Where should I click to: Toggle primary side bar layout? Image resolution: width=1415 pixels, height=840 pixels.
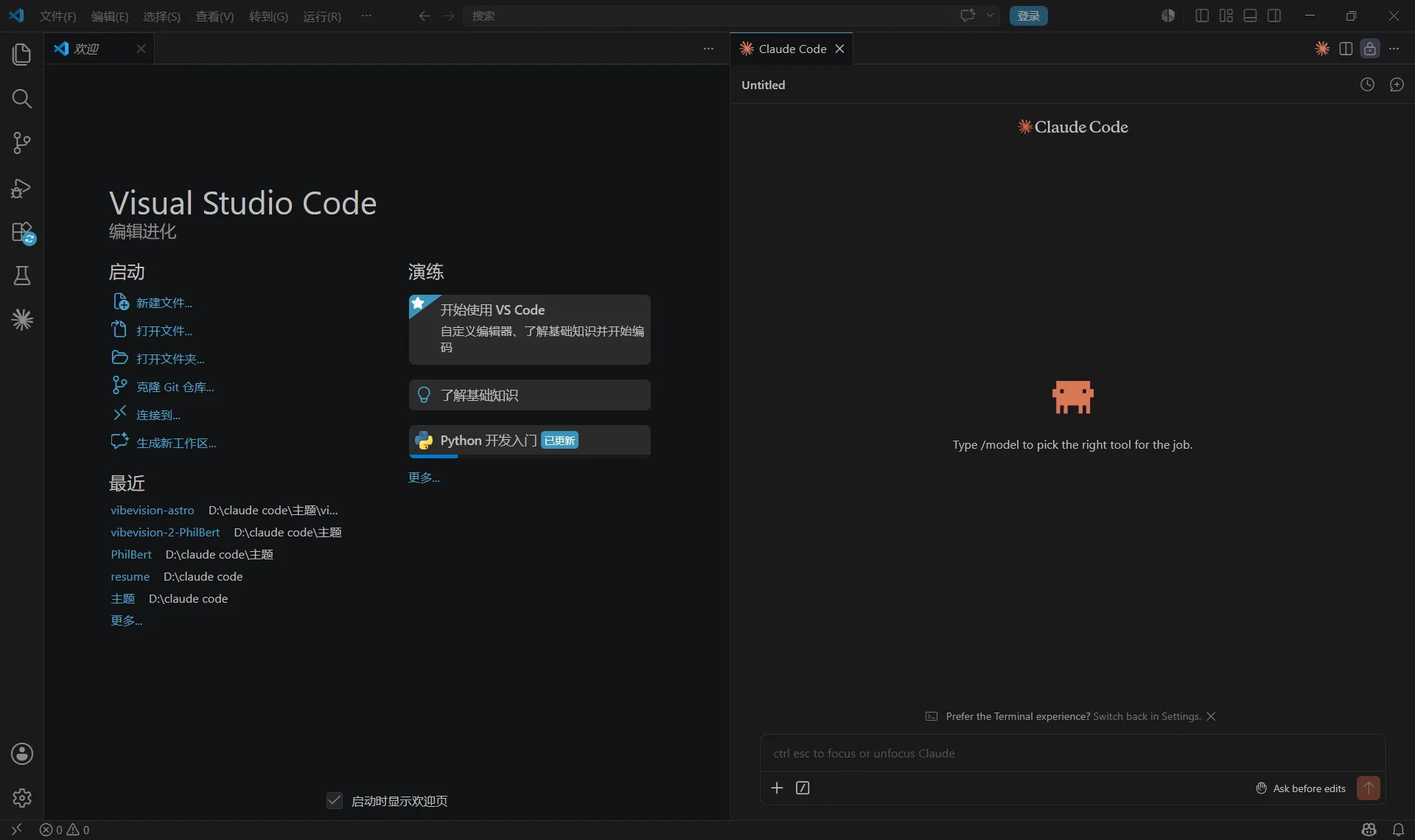[x=1202, y=15]
